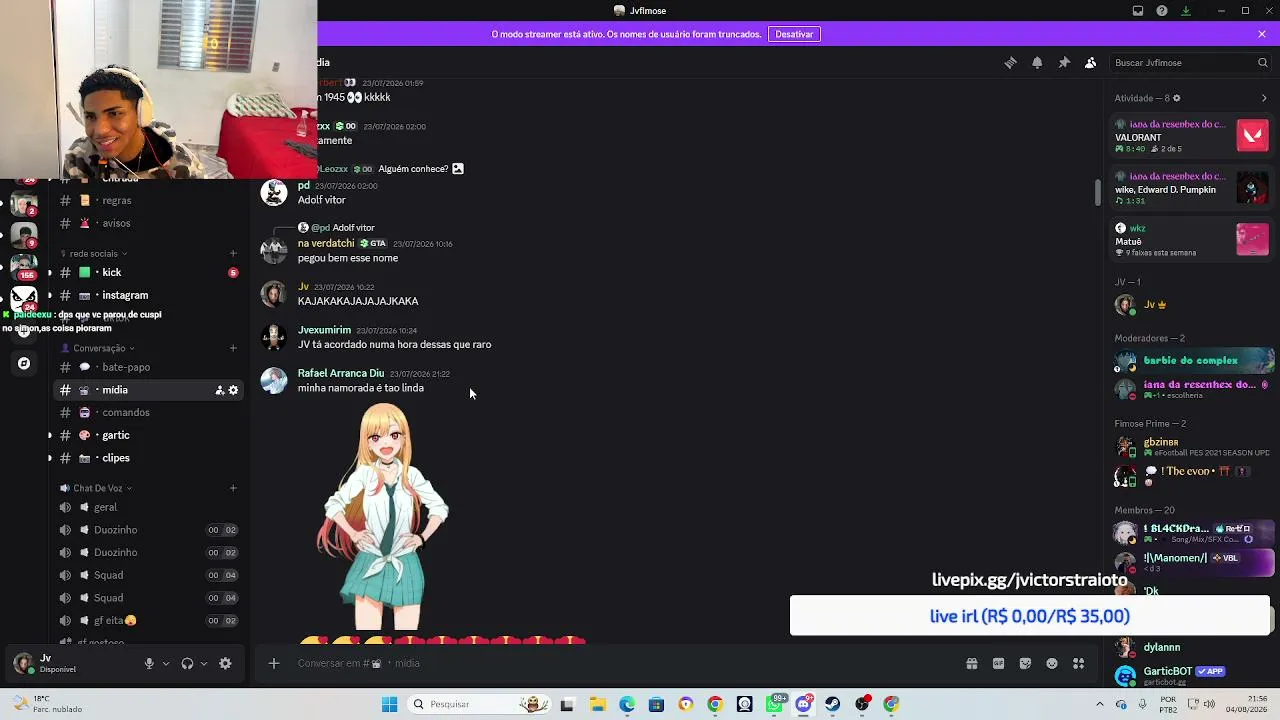This screenshot has width=1280, height=720.
Task: Open the instagram channel
Action: [x=148, y=295]
